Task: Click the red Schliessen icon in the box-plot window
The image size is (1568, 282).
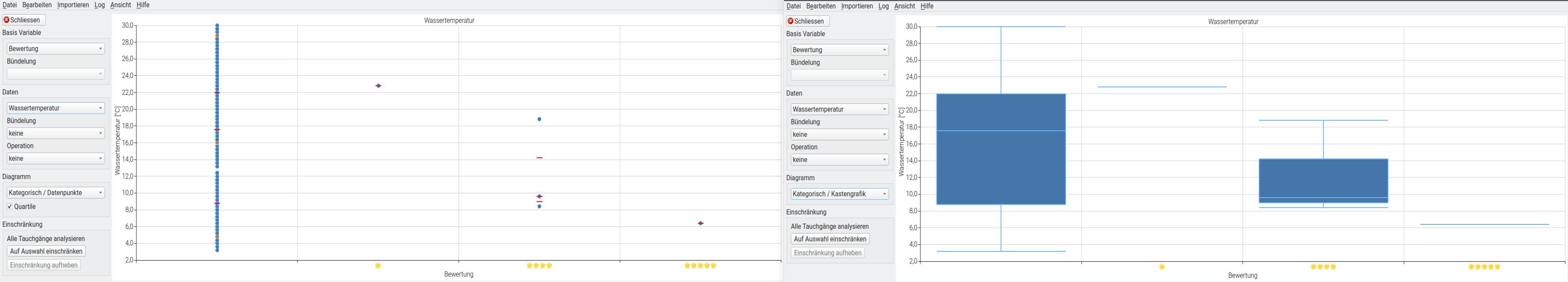Action: 791,21
